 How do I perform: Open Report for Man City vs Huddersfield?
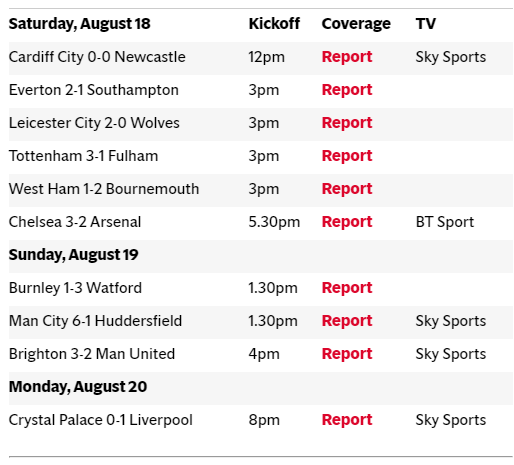tap(347, 321)
